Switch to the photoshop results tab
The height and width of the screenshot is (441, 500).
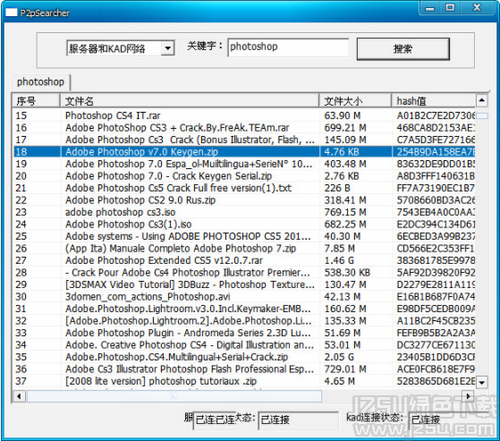(41, 82)
